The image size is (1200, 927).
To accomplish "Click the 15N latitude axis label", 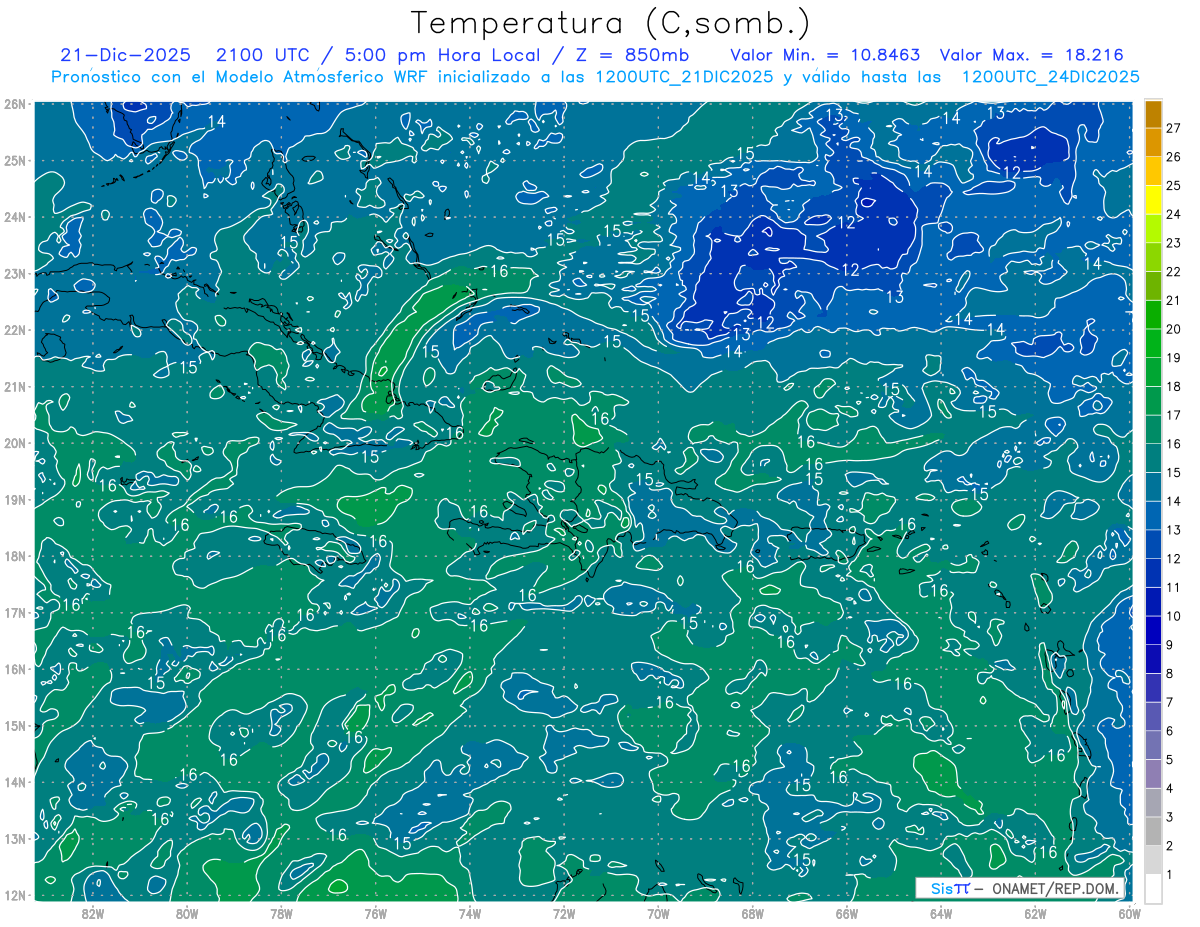I will (15, 725).
